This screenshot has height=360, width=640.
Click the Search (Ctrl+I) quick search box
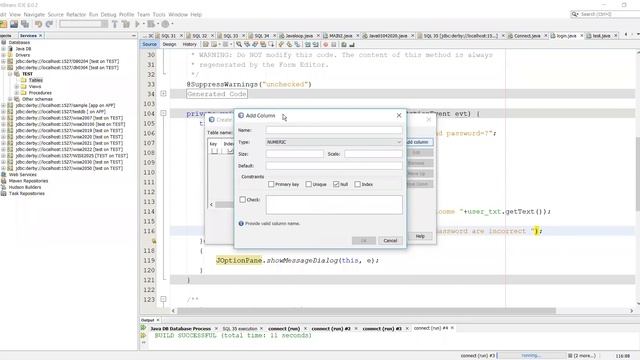pos(605,14)
